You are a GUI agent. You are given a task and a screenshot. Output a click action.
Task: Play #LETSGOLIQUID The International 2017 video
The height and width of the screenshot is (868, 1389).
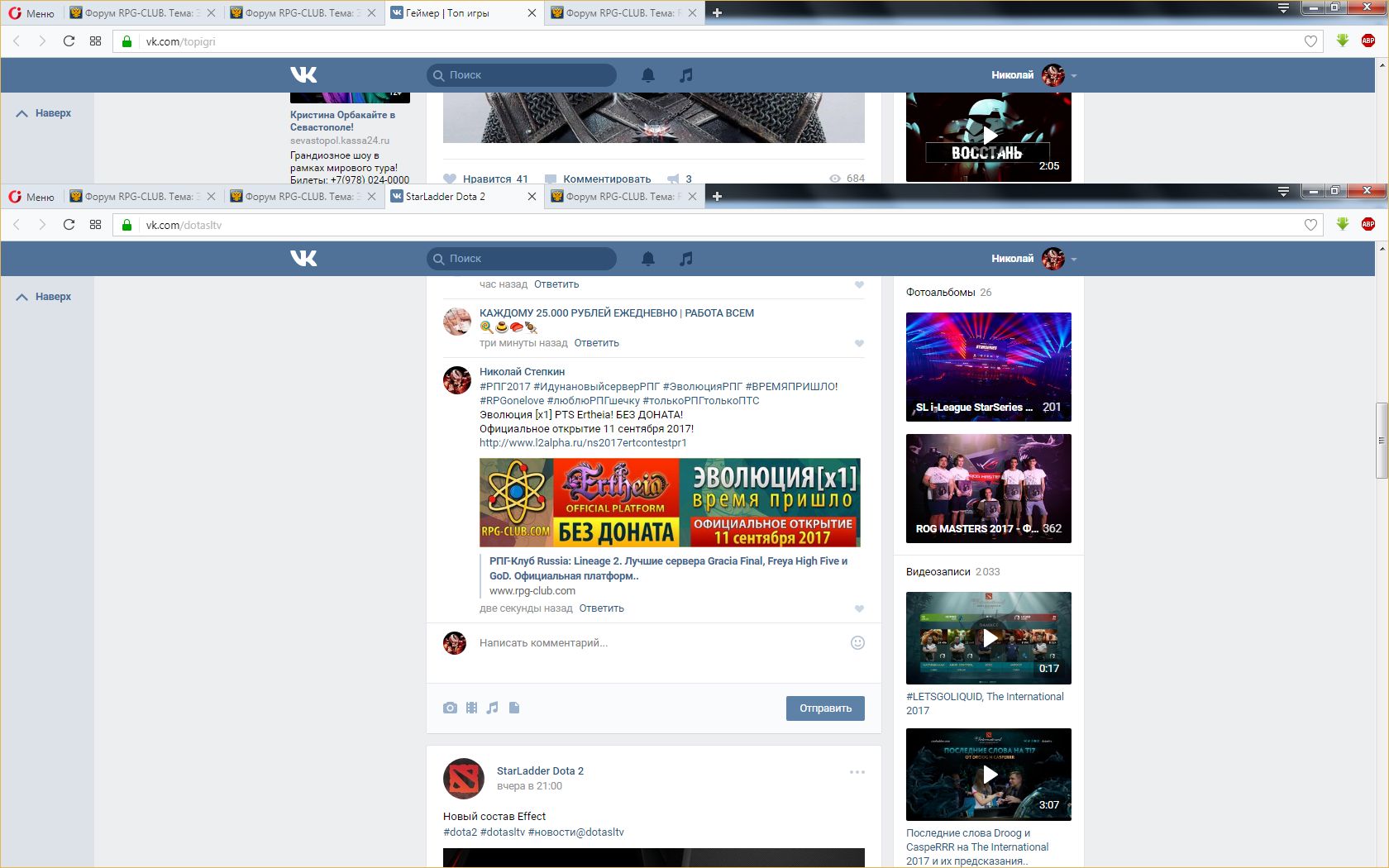[x=989, y=638]
